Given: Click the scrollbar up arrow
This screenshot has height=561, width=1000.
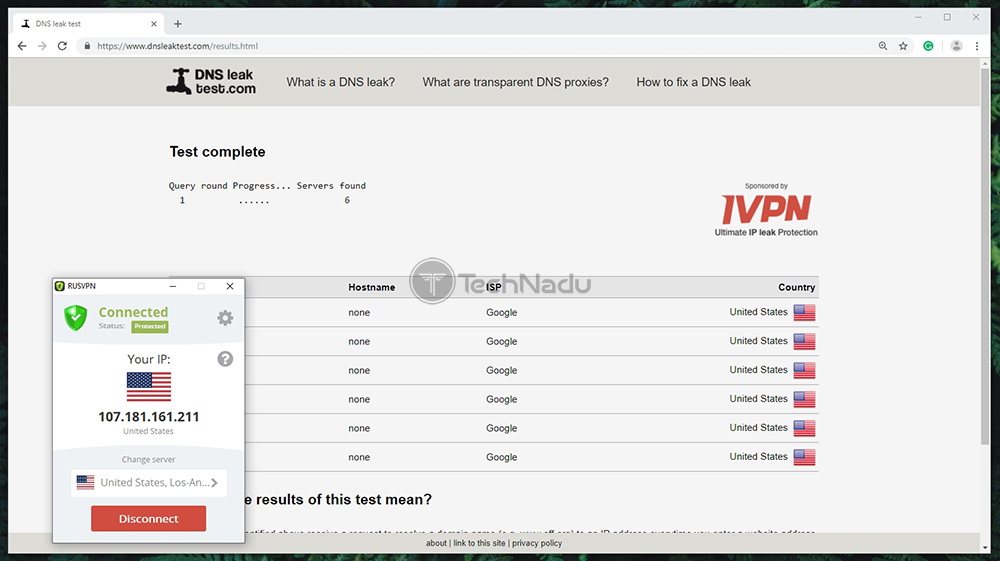Looking at the screenshot, I should point(985,63).
